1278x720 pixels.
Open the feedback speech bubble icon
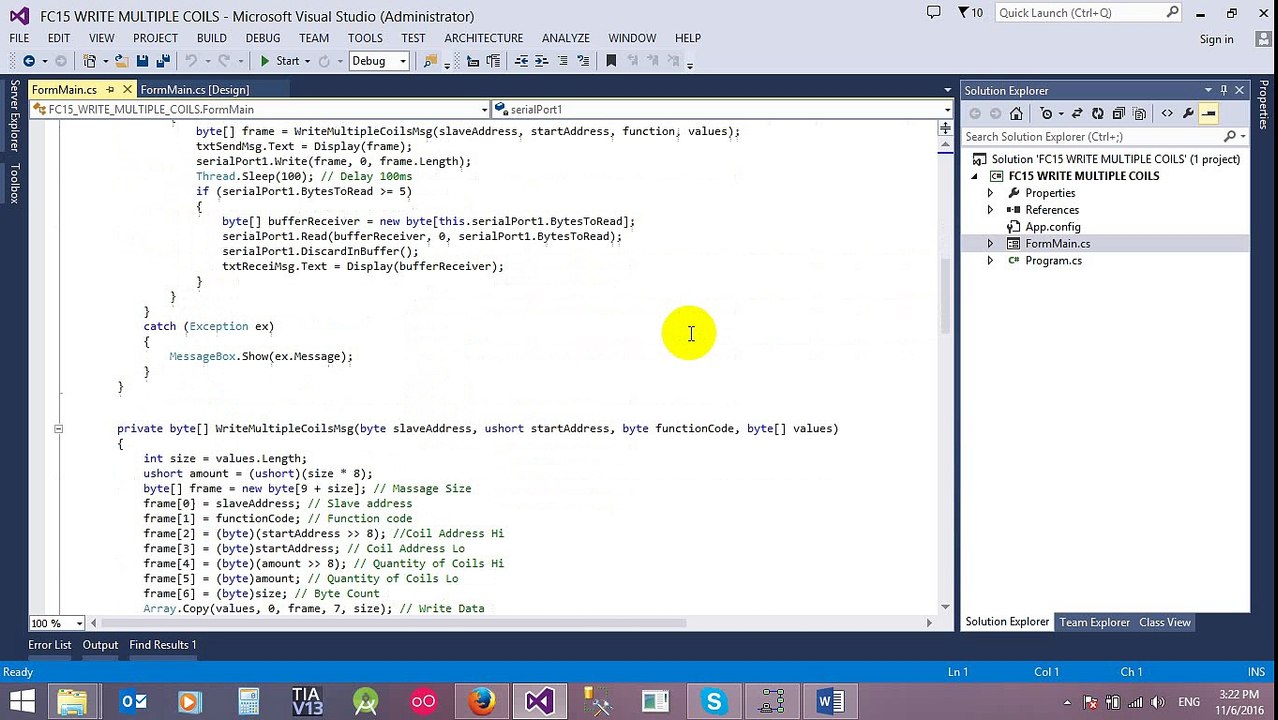pos(933,13)
